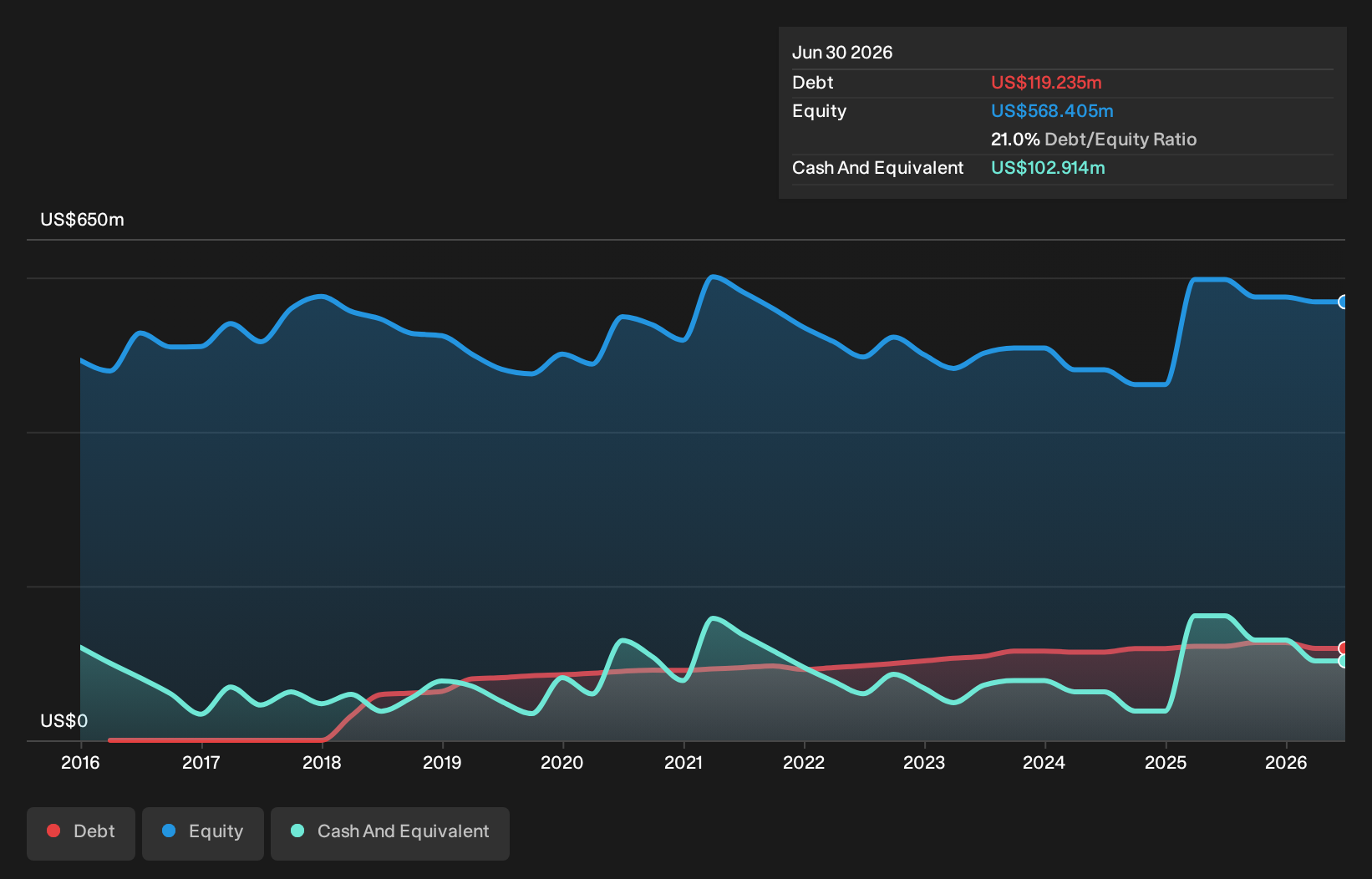The height and width of the screenshot is (879, 1372).
Task: Click the 2019 x-axis label
Action: (x=442, y=762)
